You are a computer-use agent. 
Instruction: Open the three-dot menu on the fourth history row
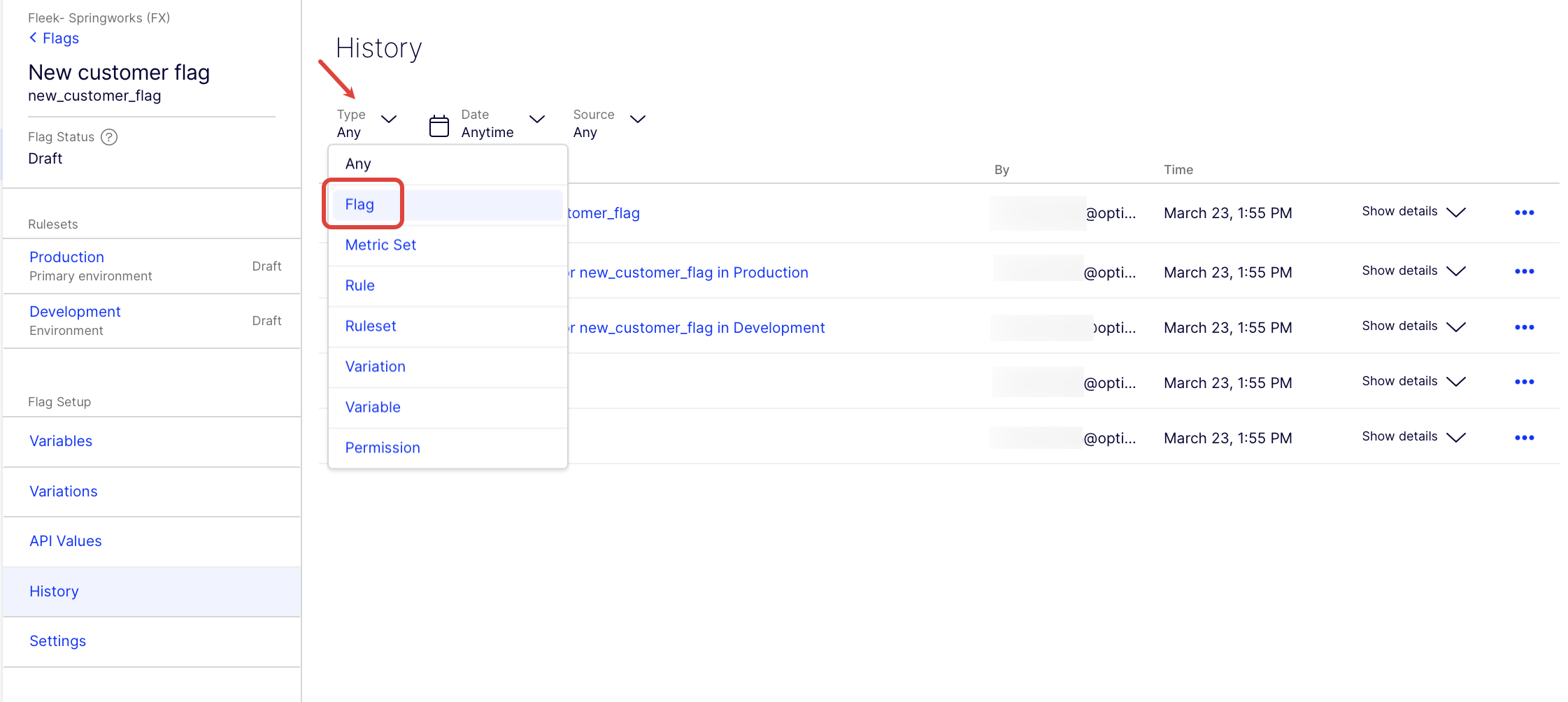1524,382
